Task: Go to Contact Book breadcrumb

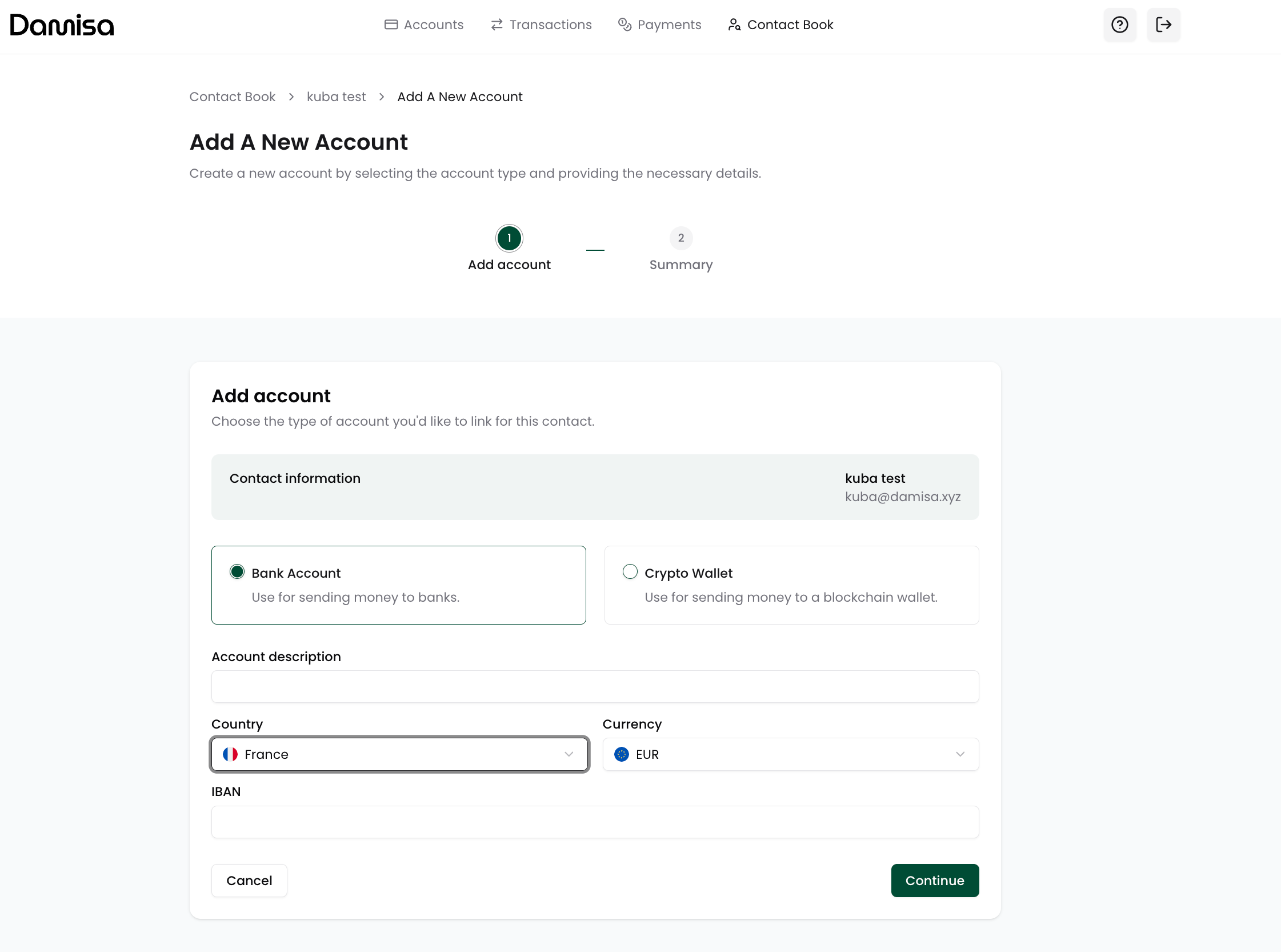Action: [232, 97]
